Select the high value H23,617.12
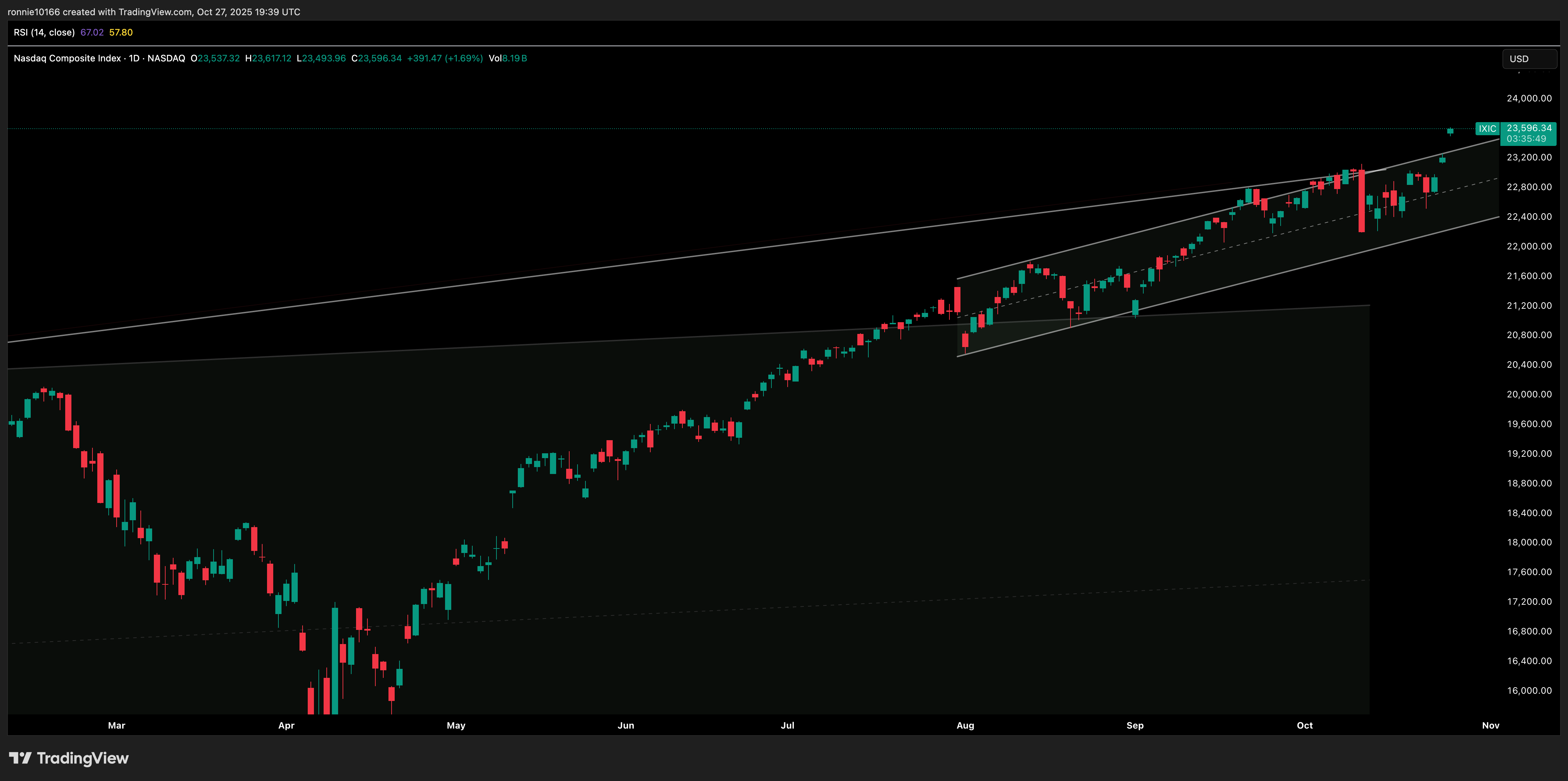Screen dimensions: 1568x781 coord(268,58)
